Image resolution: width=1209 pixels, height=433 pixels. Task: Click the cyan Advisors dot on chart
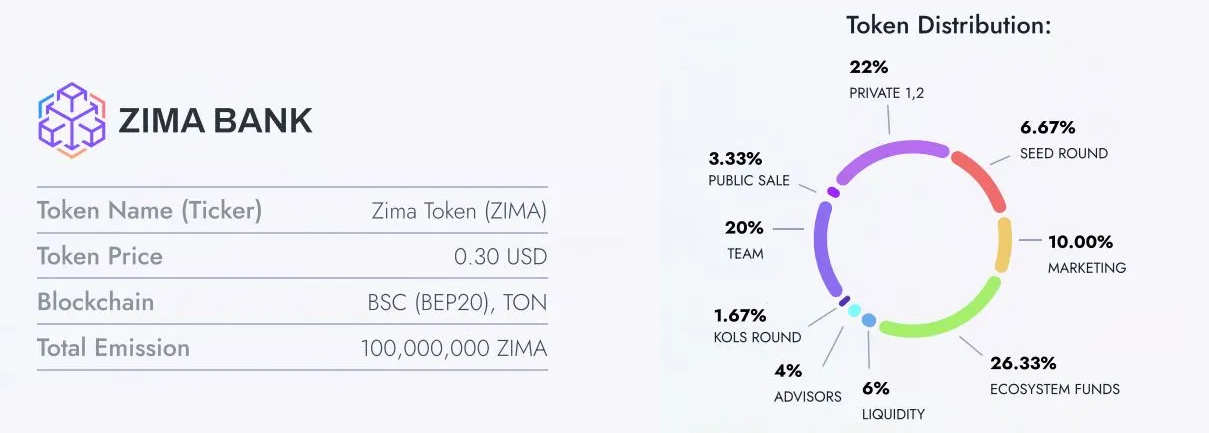click(x=854, y=311)
